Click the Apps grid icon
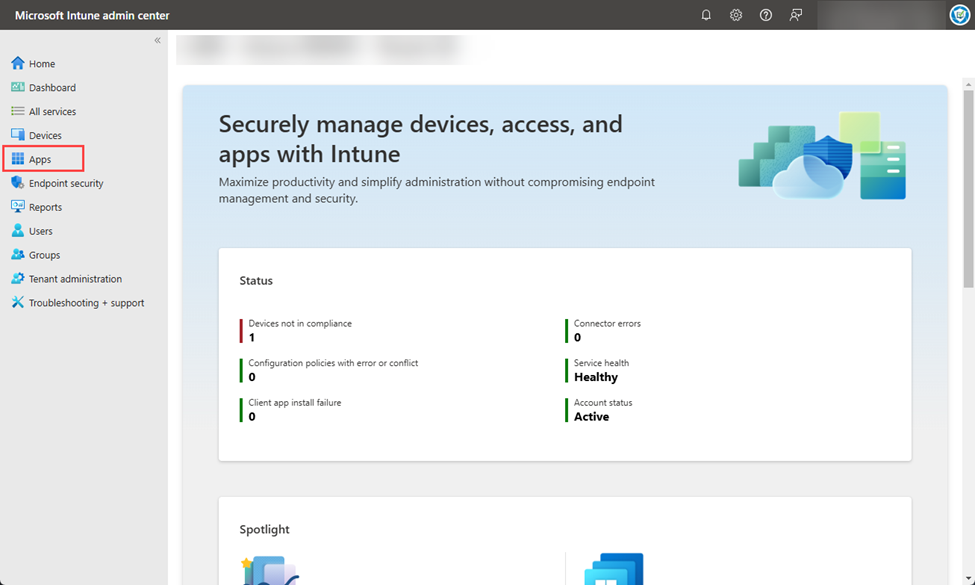Screen dimensions: 975x585 coord(18,159)
